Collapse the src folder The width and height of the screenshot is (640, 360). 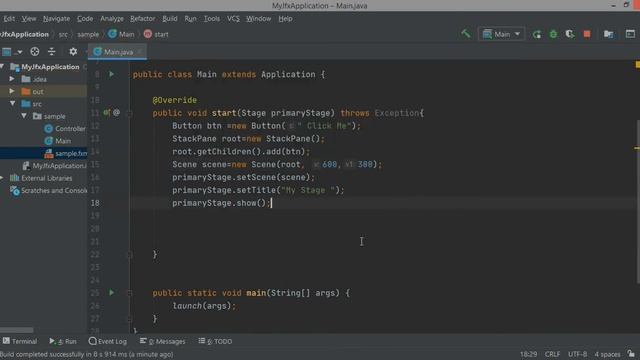pos(13,104)
